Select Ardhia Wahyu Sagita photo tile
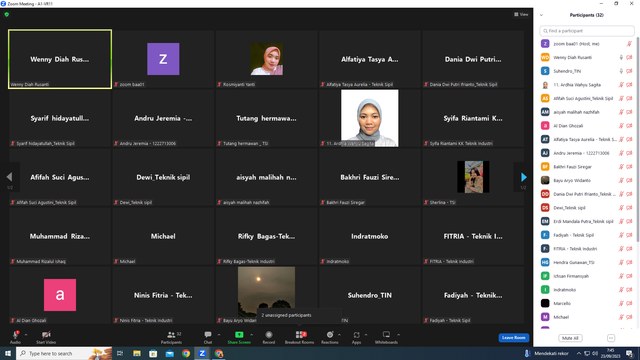The image size is (640, 360). point(369,118)
